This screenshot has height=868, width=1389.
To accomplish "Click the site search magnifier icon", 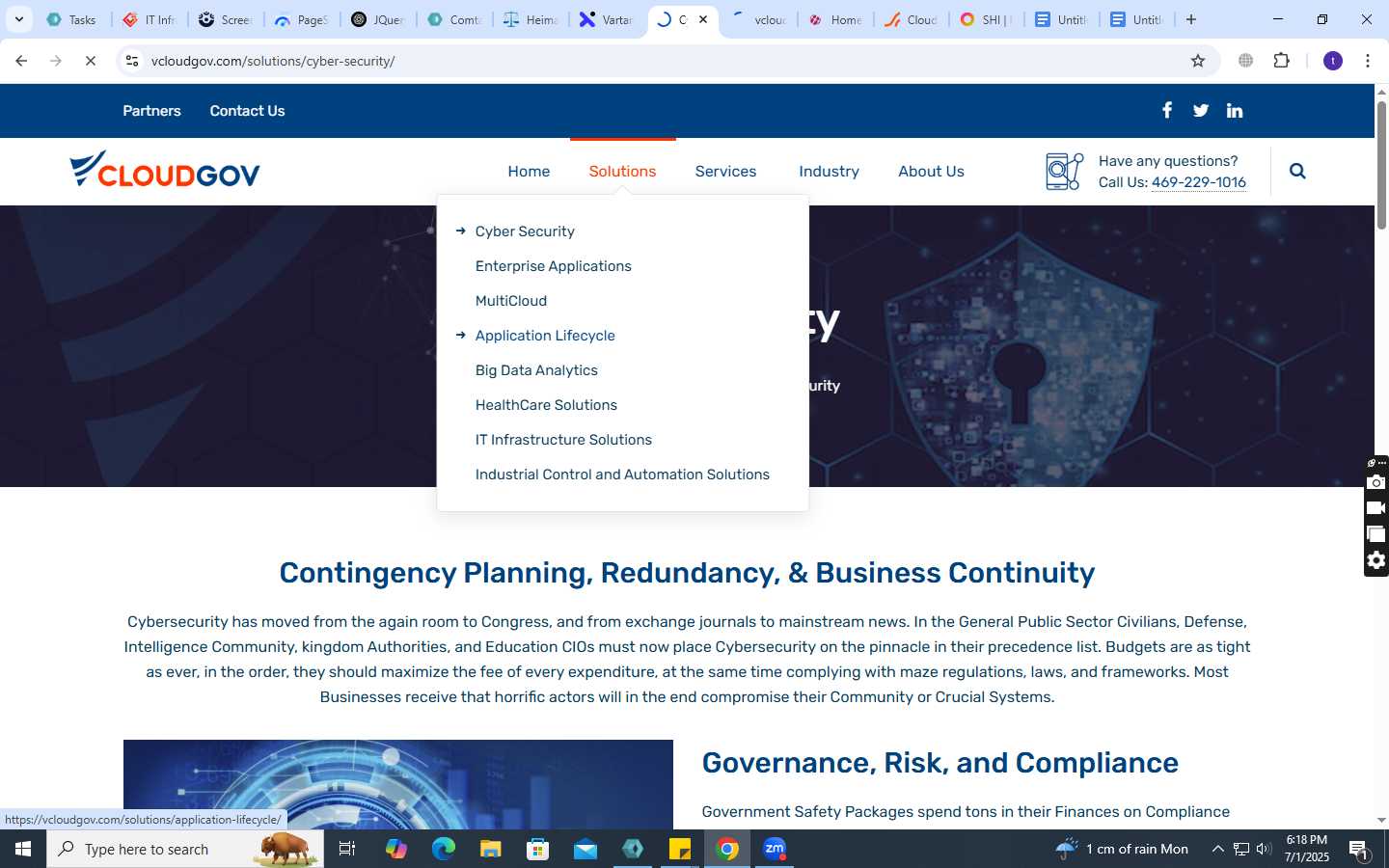I will coord(1297,171).
